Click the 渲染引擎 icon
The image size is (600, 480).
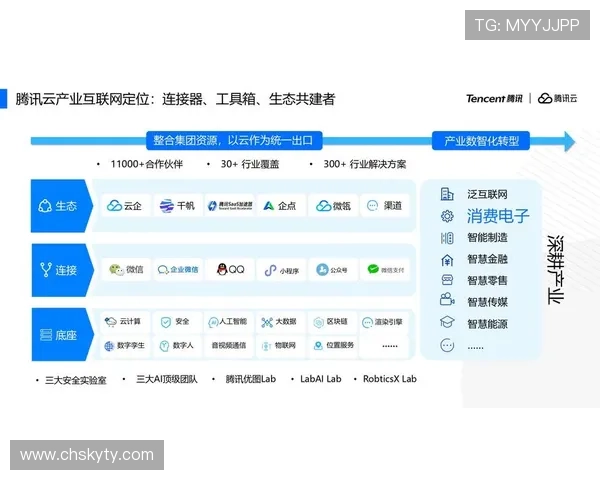(x=367, y=322)
